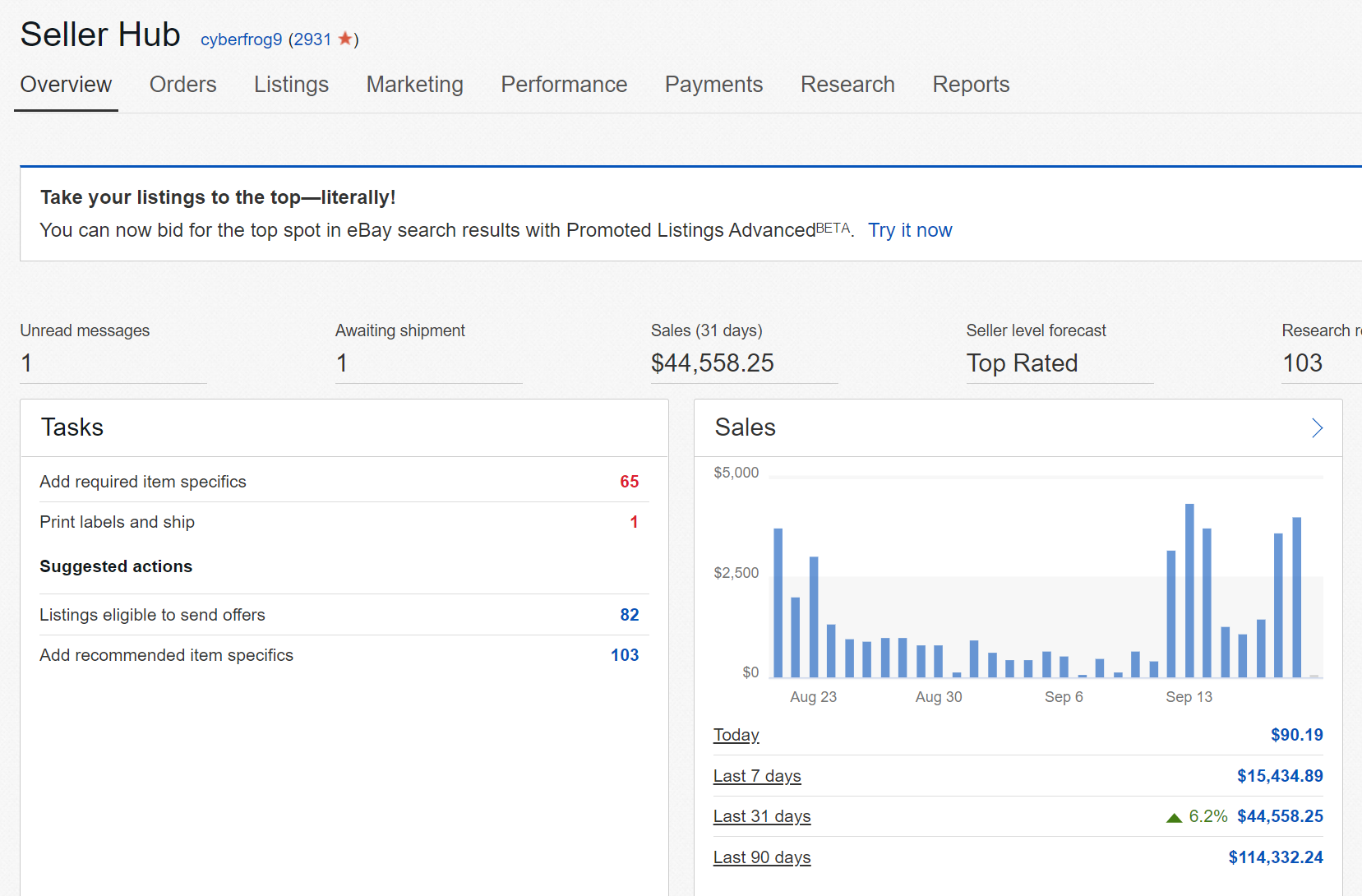Open Last 7 days sales

coord(757,776)
